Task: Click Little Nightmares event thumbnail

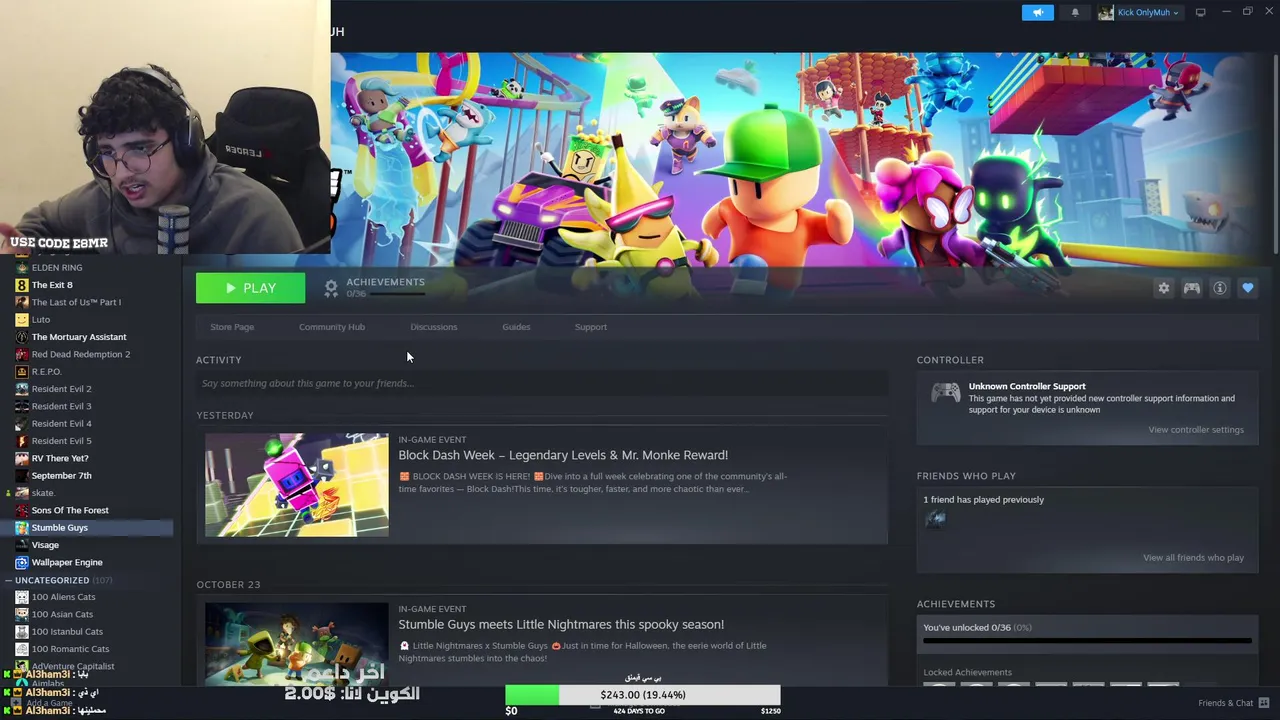Action: point(297,644)
